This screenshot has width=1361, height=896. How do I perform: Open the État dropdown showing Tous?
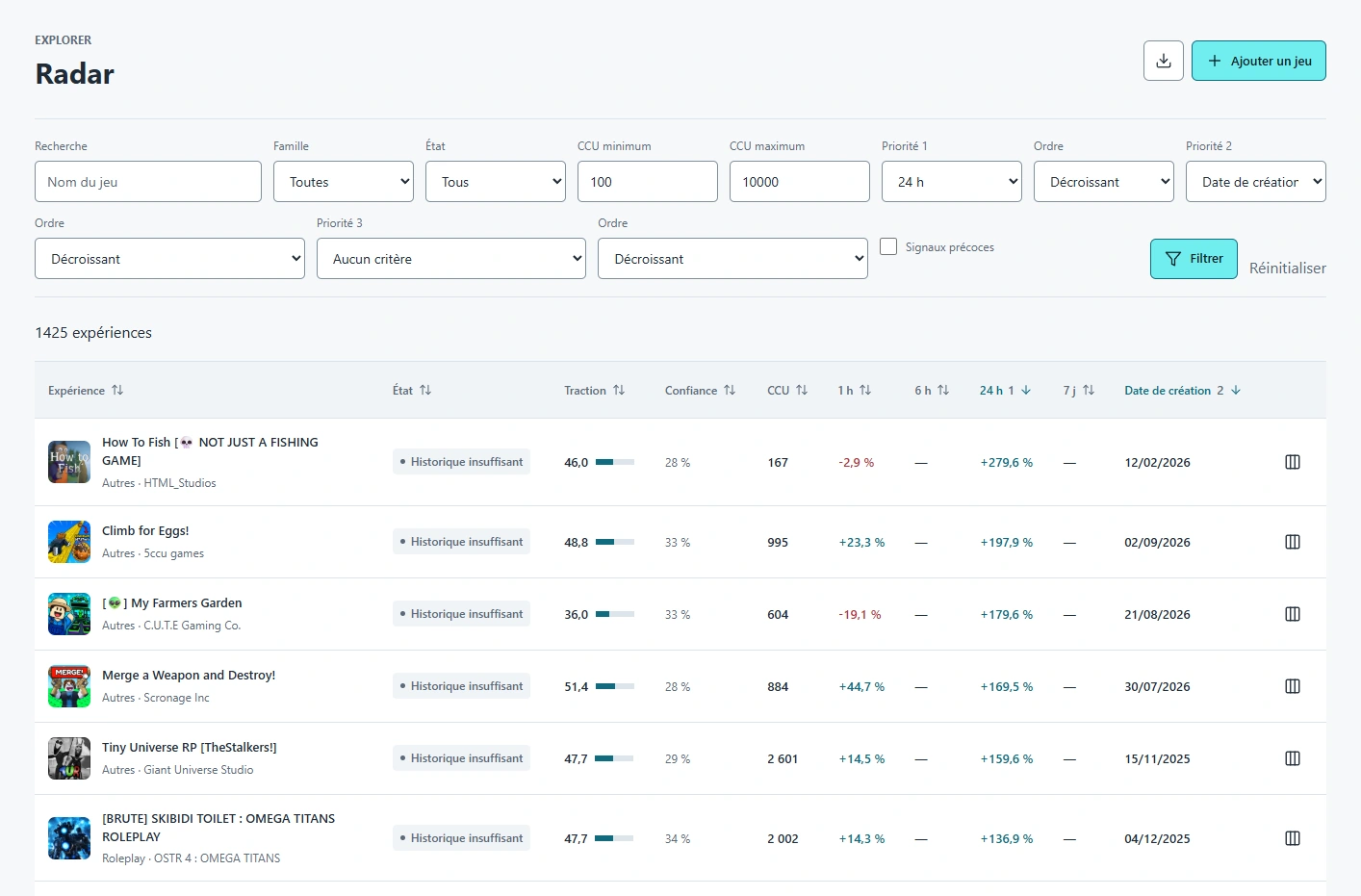pyautogui.click(x=496, y=181)
